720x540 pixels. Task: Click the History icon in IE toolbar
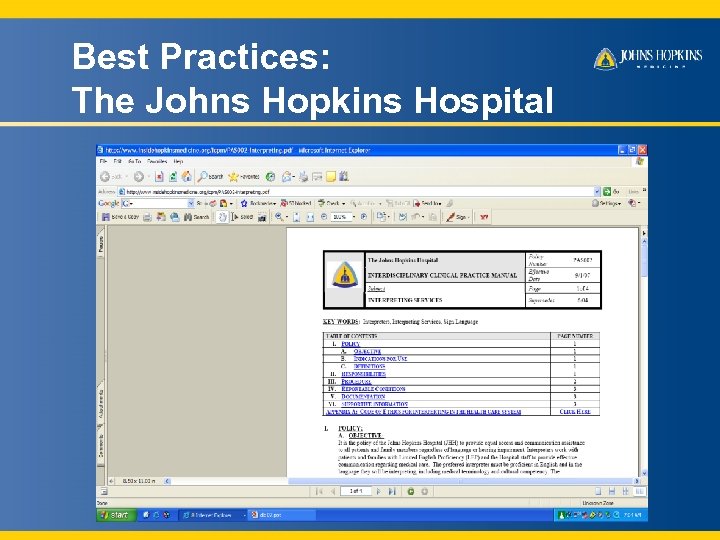271,177
